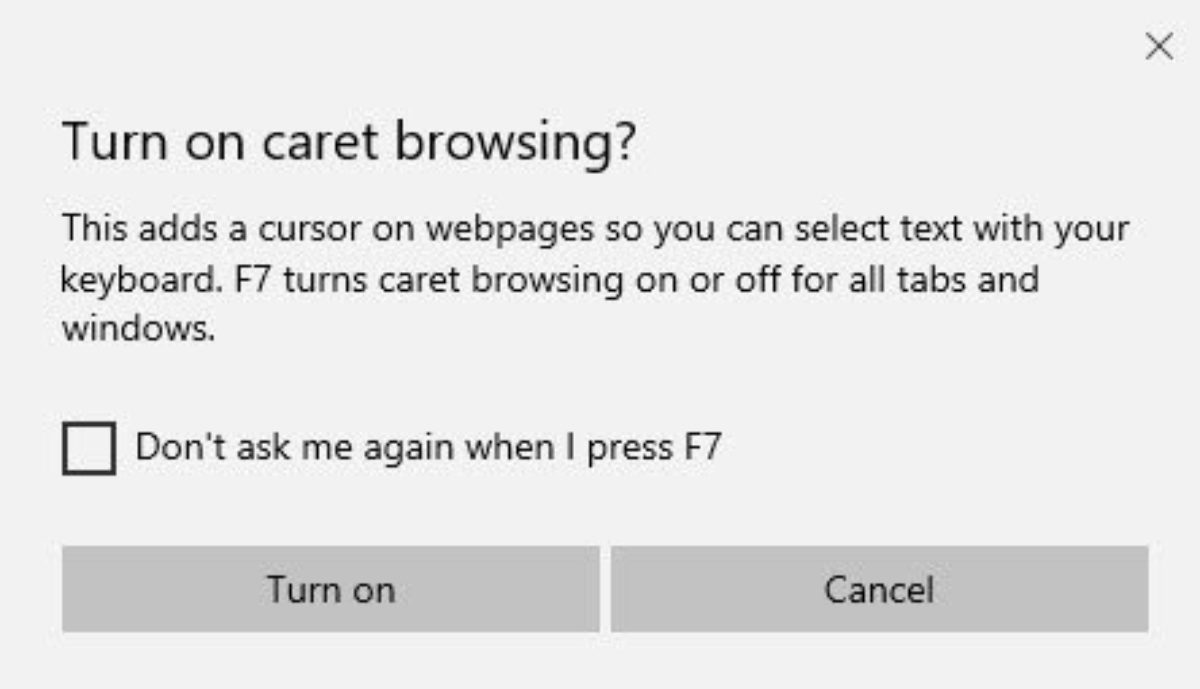Click the "Don't ask me again" label text
1200x689 pixels.
click(427, 447)
